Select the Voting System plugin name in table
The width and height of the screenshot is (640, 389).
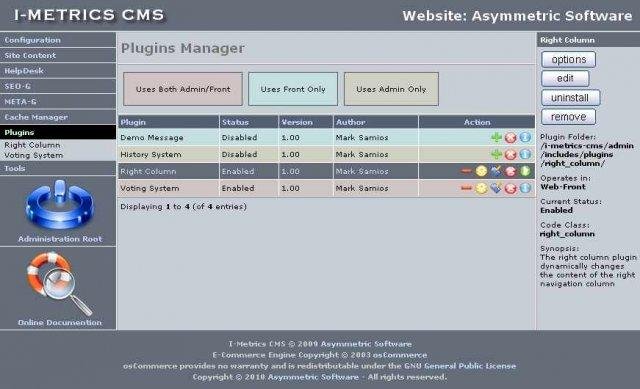coord(150,188)
